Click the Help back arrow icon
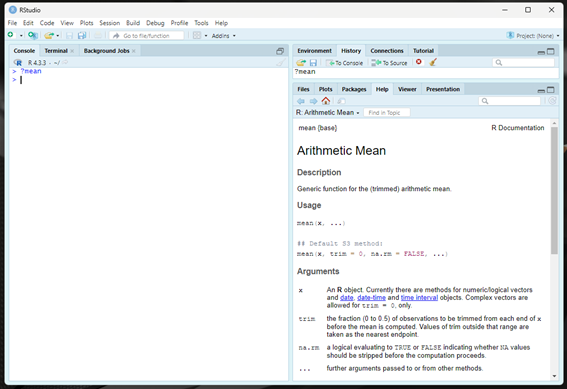Screen dimensions: 567x389 click(301, 101)
